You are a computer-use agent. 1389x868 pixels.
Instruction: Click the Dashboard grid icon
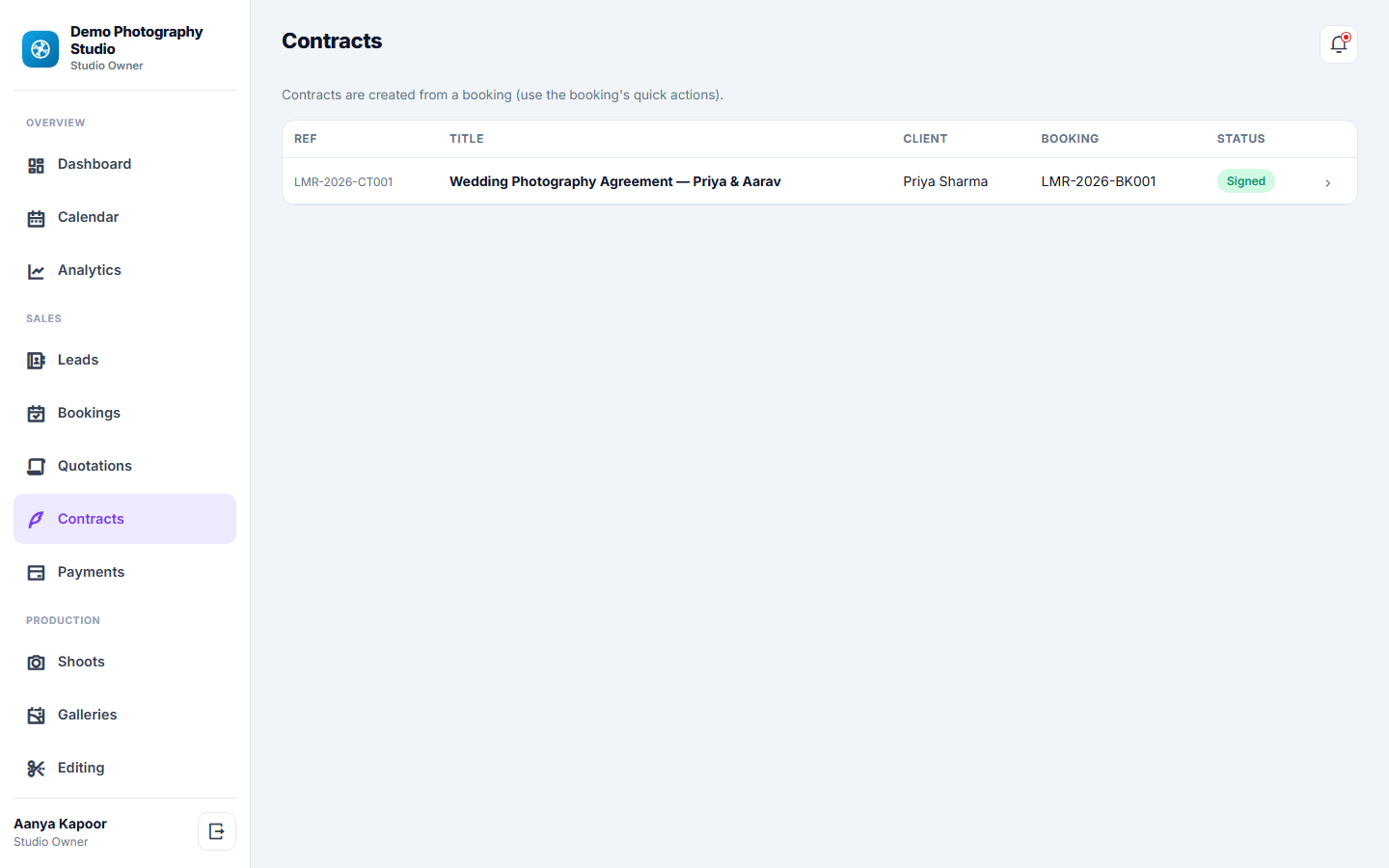[x=36, y=166]
